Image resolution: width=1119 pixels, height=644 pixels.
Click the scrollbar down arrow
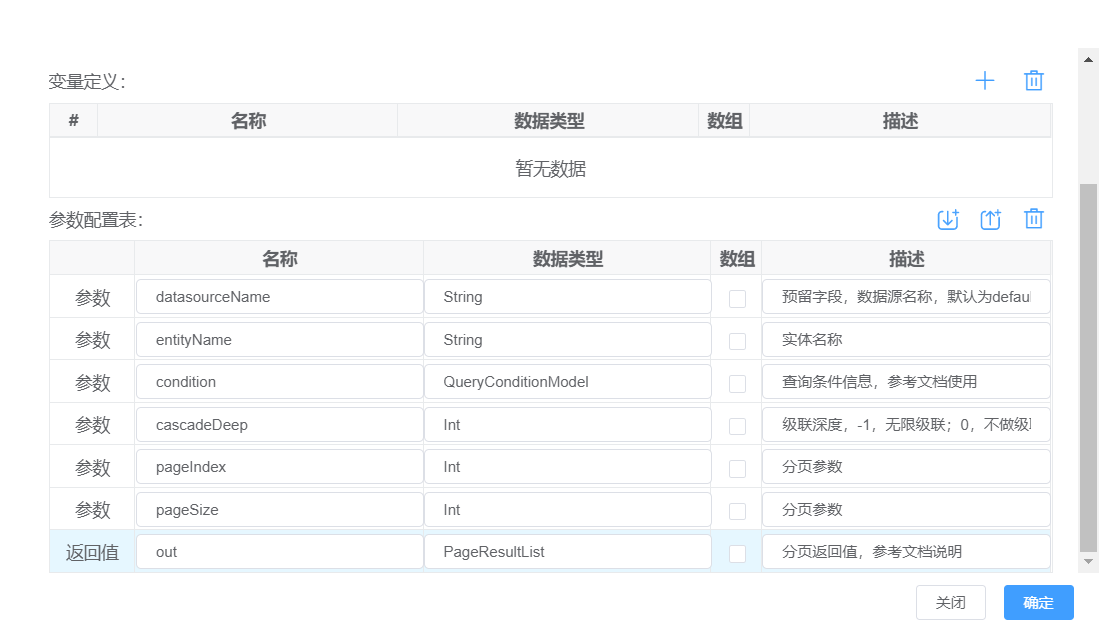[x=1089, y=562]
